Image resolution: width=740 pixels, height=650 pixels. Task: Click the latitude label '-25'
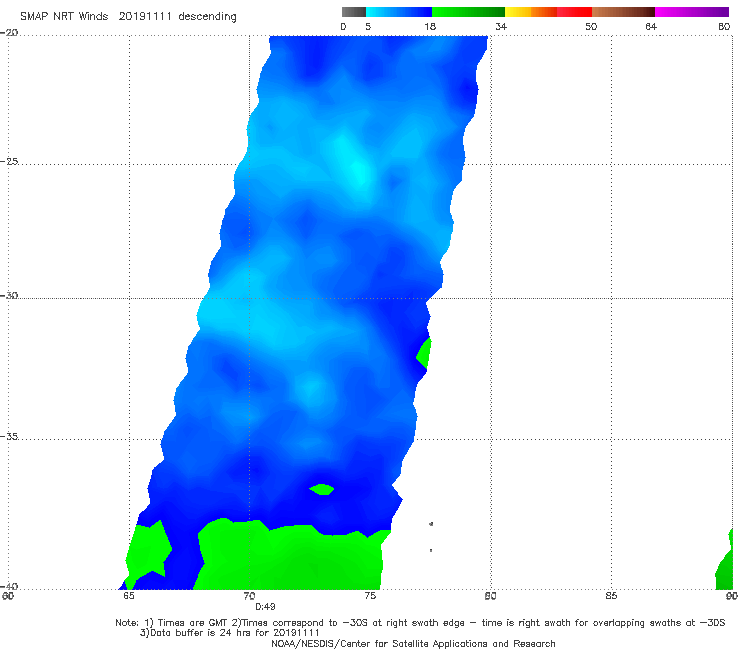click(9, 161)
